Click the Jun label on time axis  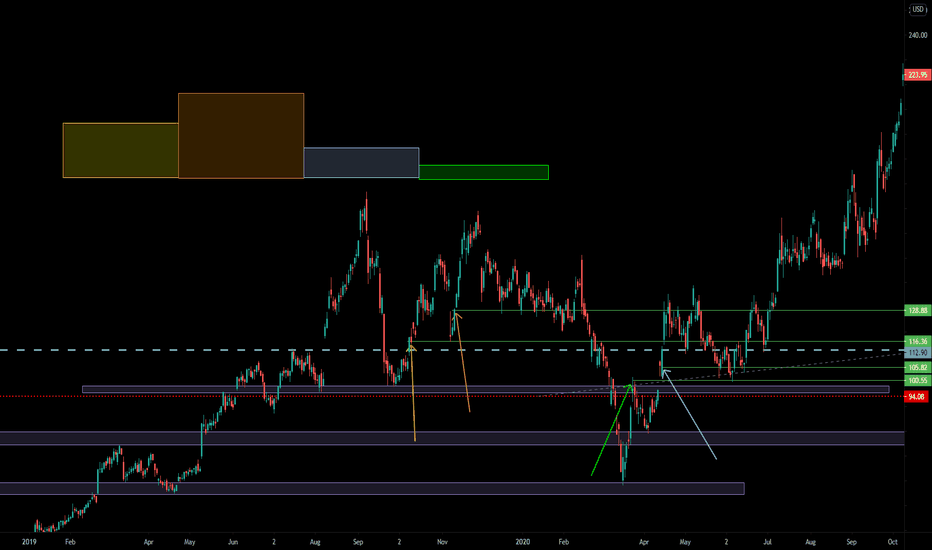pyautogui.click(x=233, y=542)
